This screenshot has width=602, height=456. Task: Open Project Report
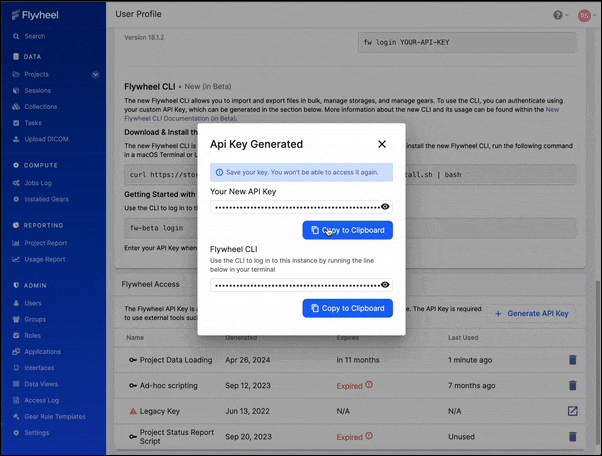tap(45, 243)
